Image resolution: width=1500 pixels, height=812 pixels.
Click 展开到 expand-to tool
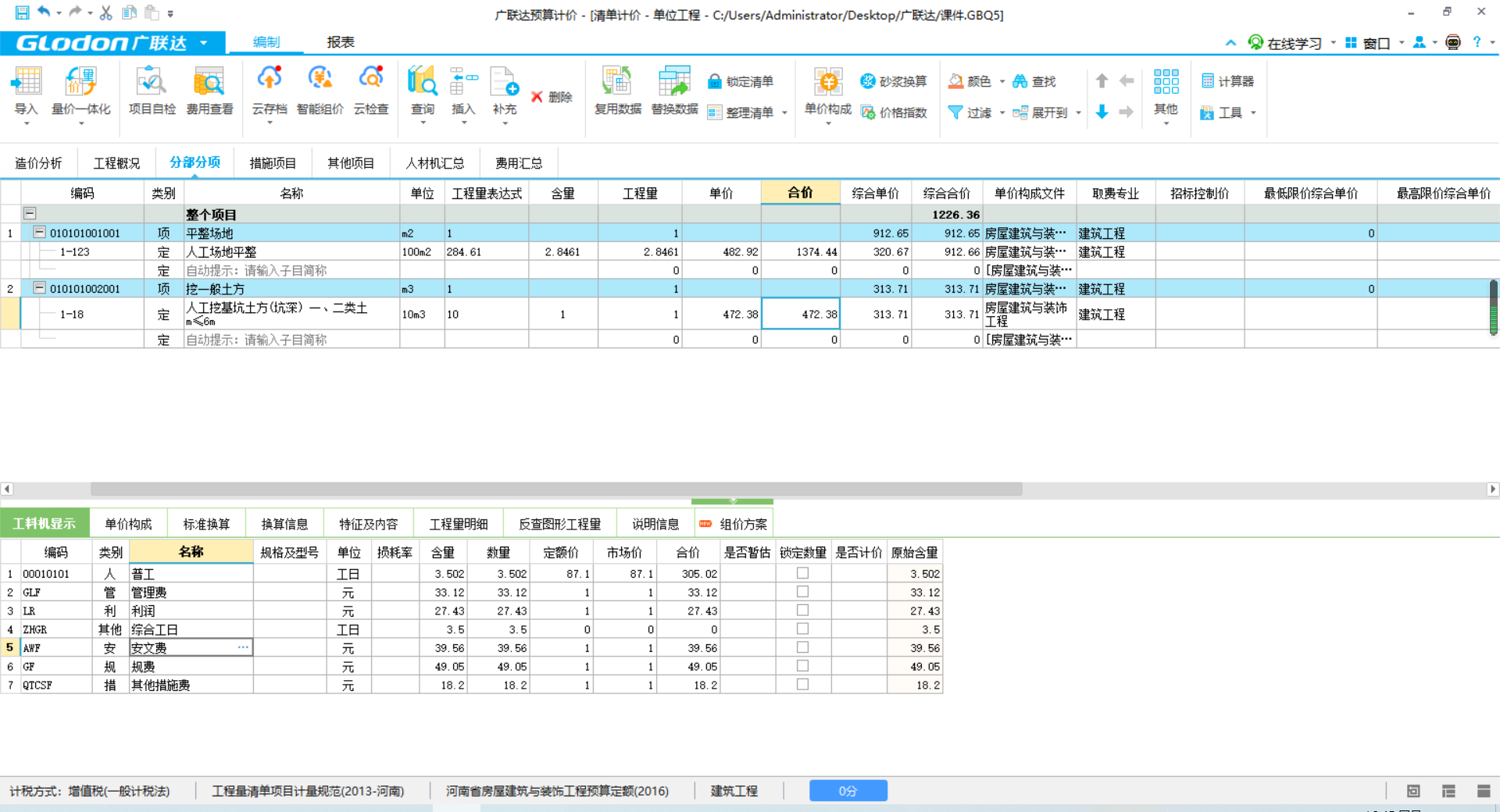1040,112
